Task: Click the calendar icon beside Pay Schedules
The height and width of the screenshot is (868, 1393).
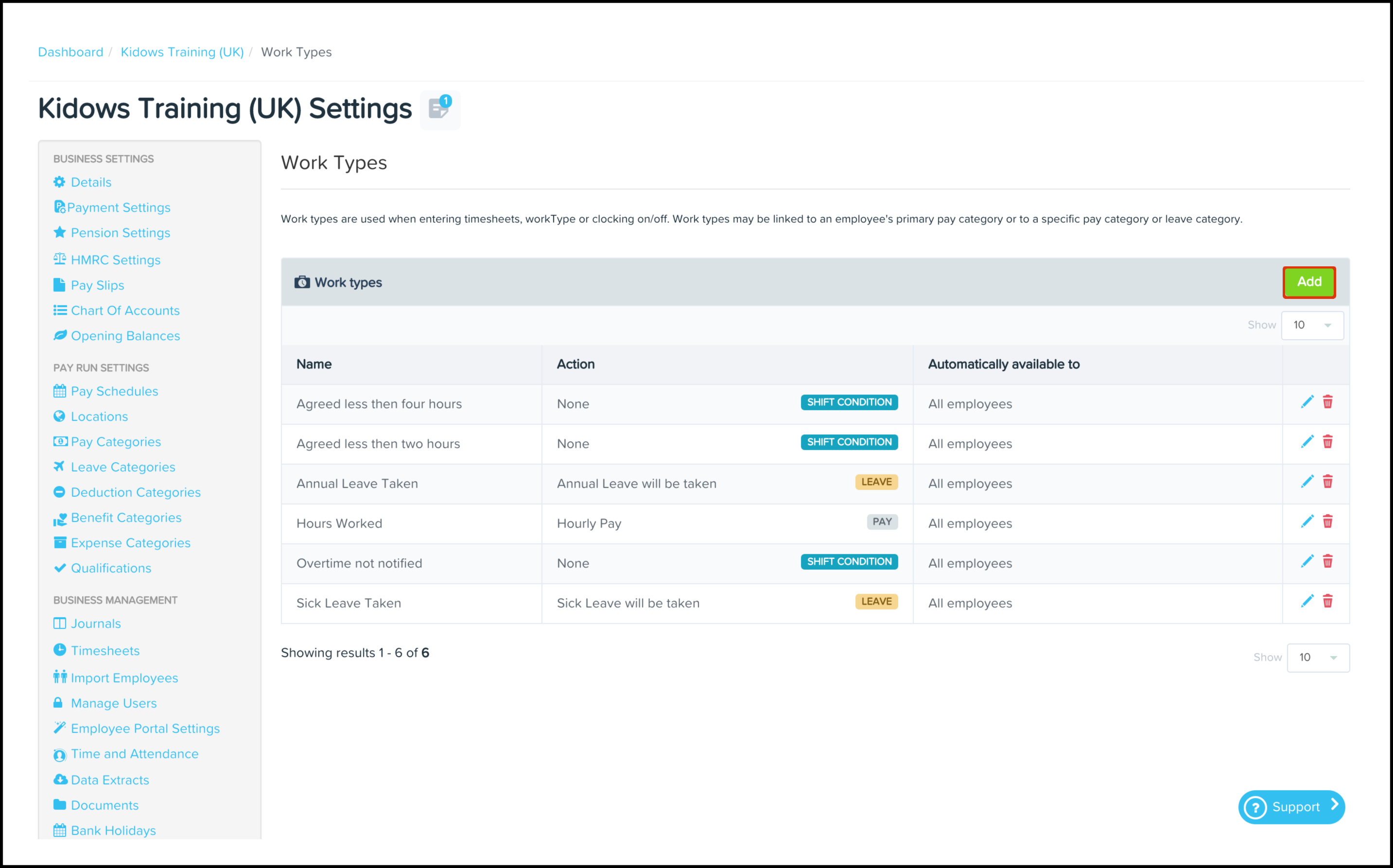Action: coord(60,392)
